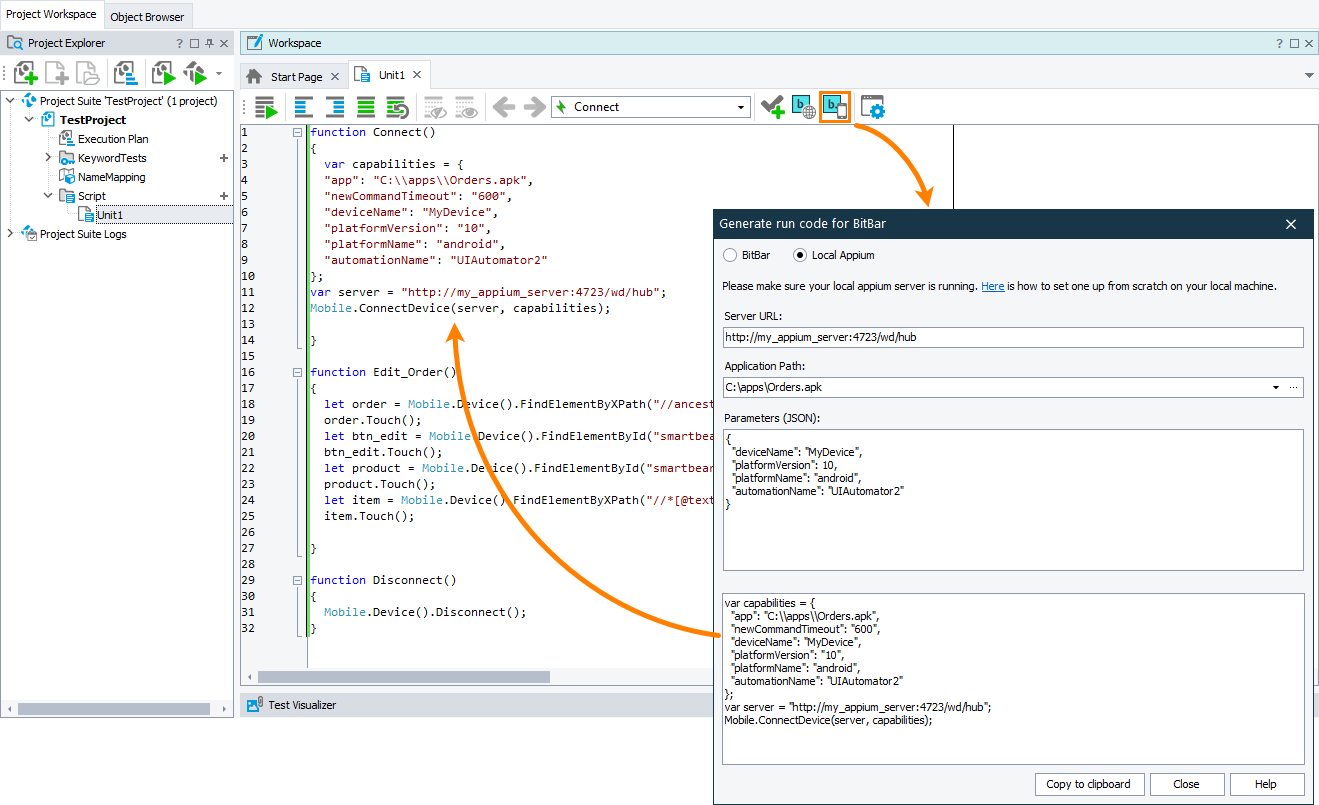
Task: Run the current routine in the editor
Action: (x=263, y=106)
